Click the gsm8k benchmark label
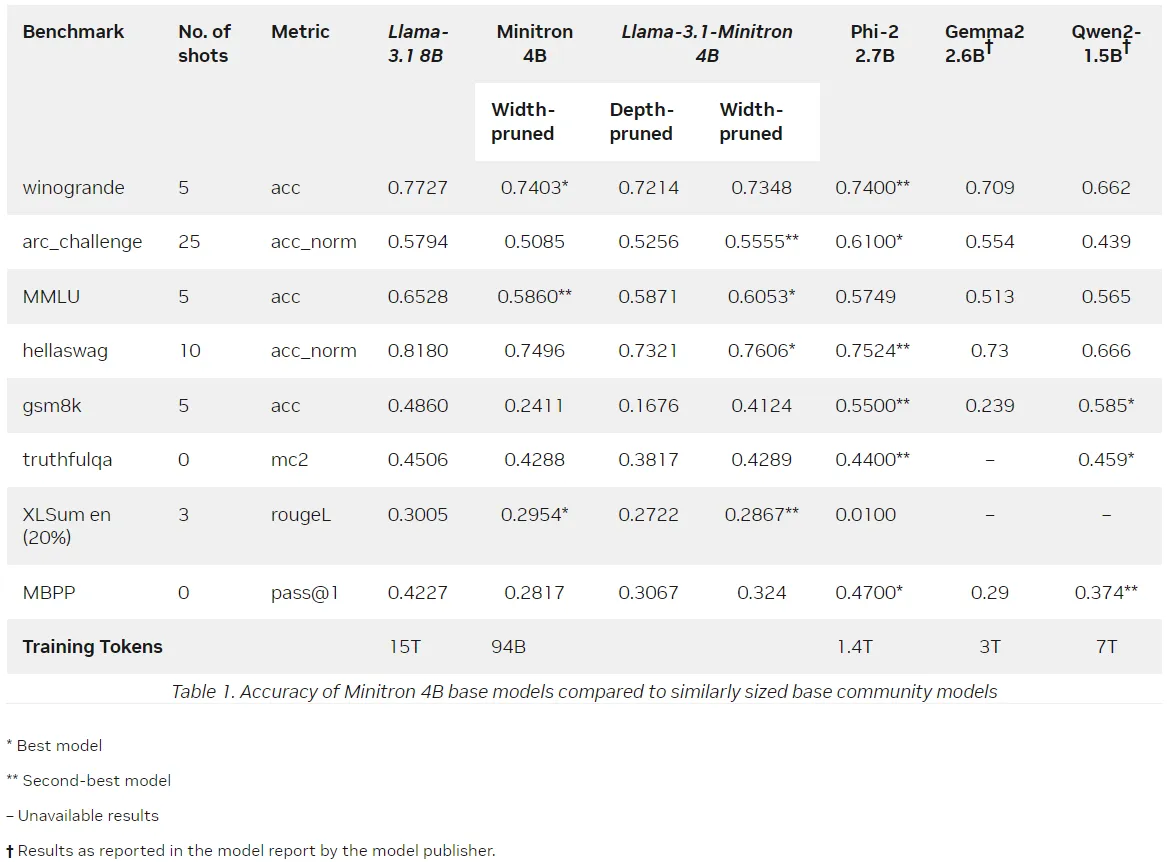Viewport: 1167px width, 862px height. click(x=51, y=406)
